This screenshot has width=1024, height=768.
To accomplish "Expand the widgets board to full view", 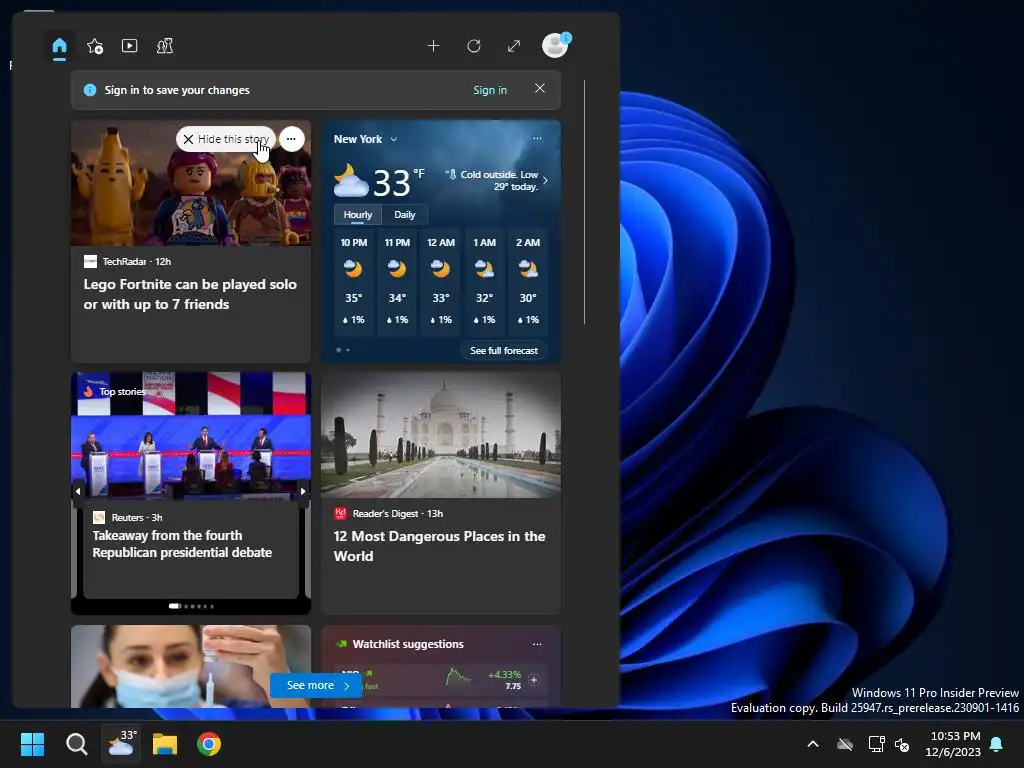I will click(x=514, y=46).
